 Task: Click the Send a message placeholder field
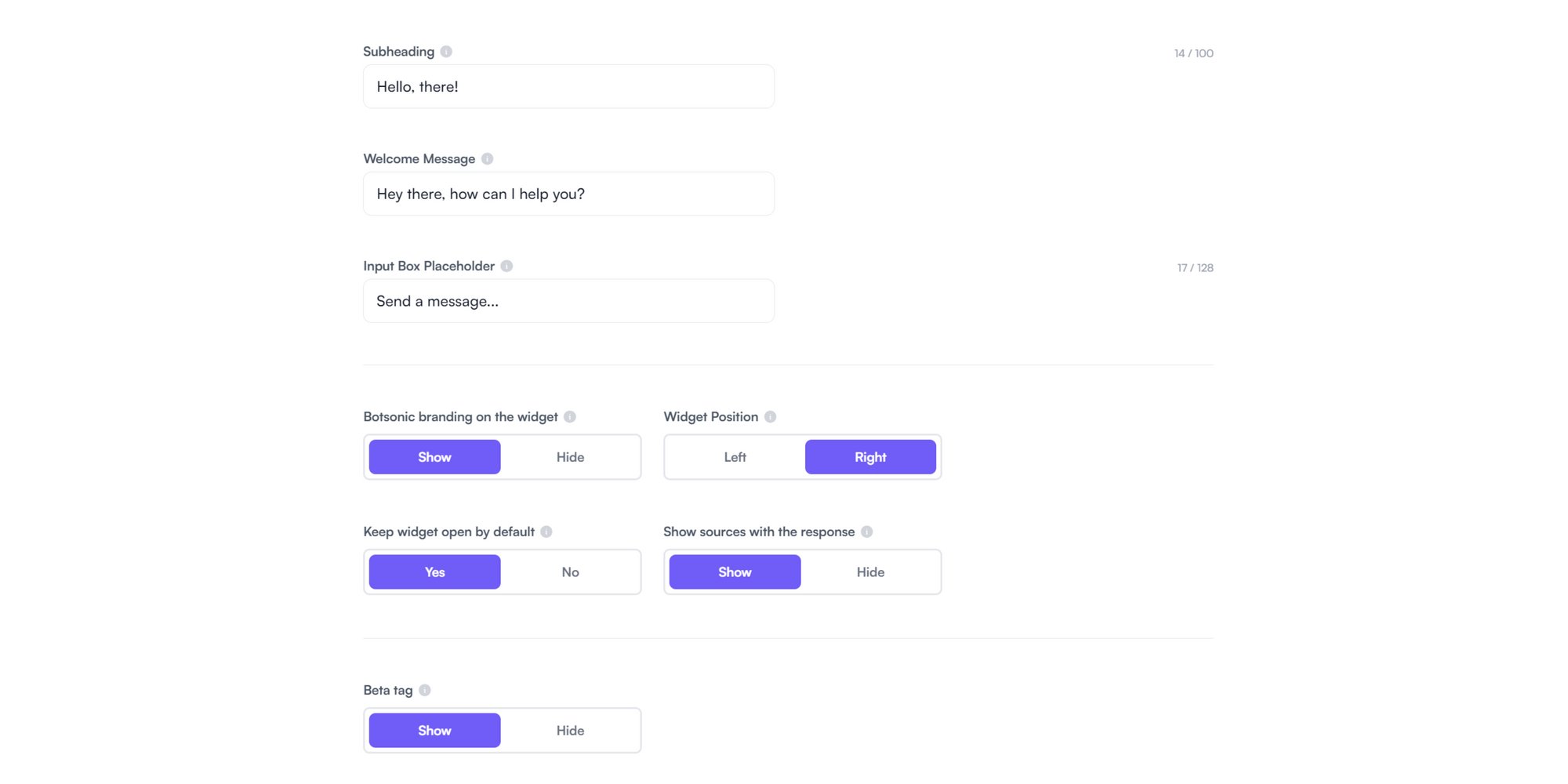coord(568,300)
